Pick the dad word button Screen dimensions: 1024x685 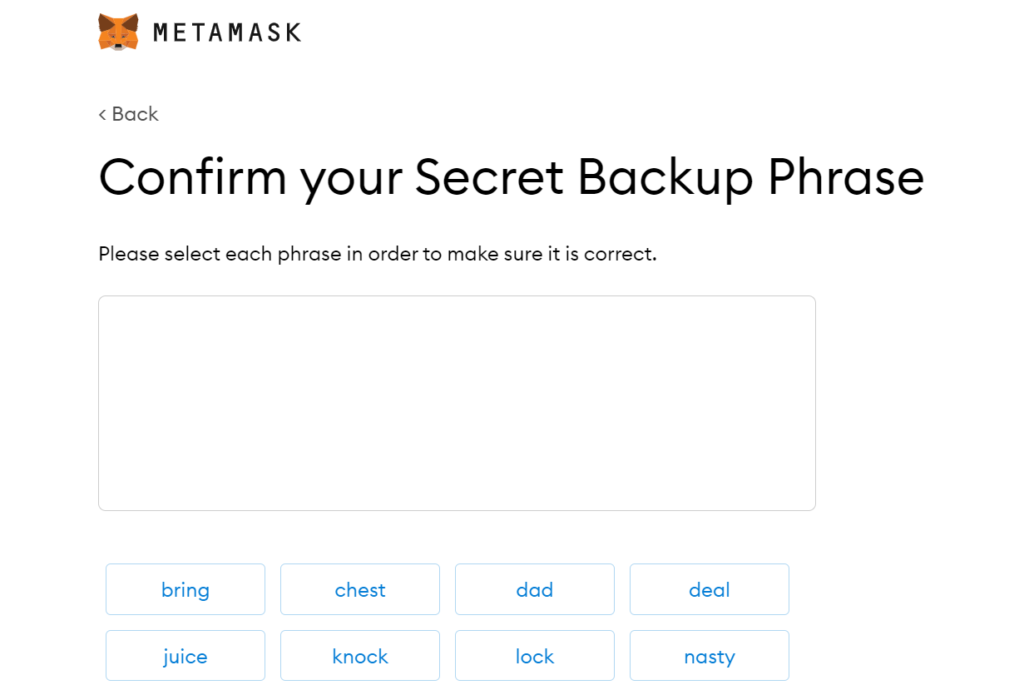point(535,589)
